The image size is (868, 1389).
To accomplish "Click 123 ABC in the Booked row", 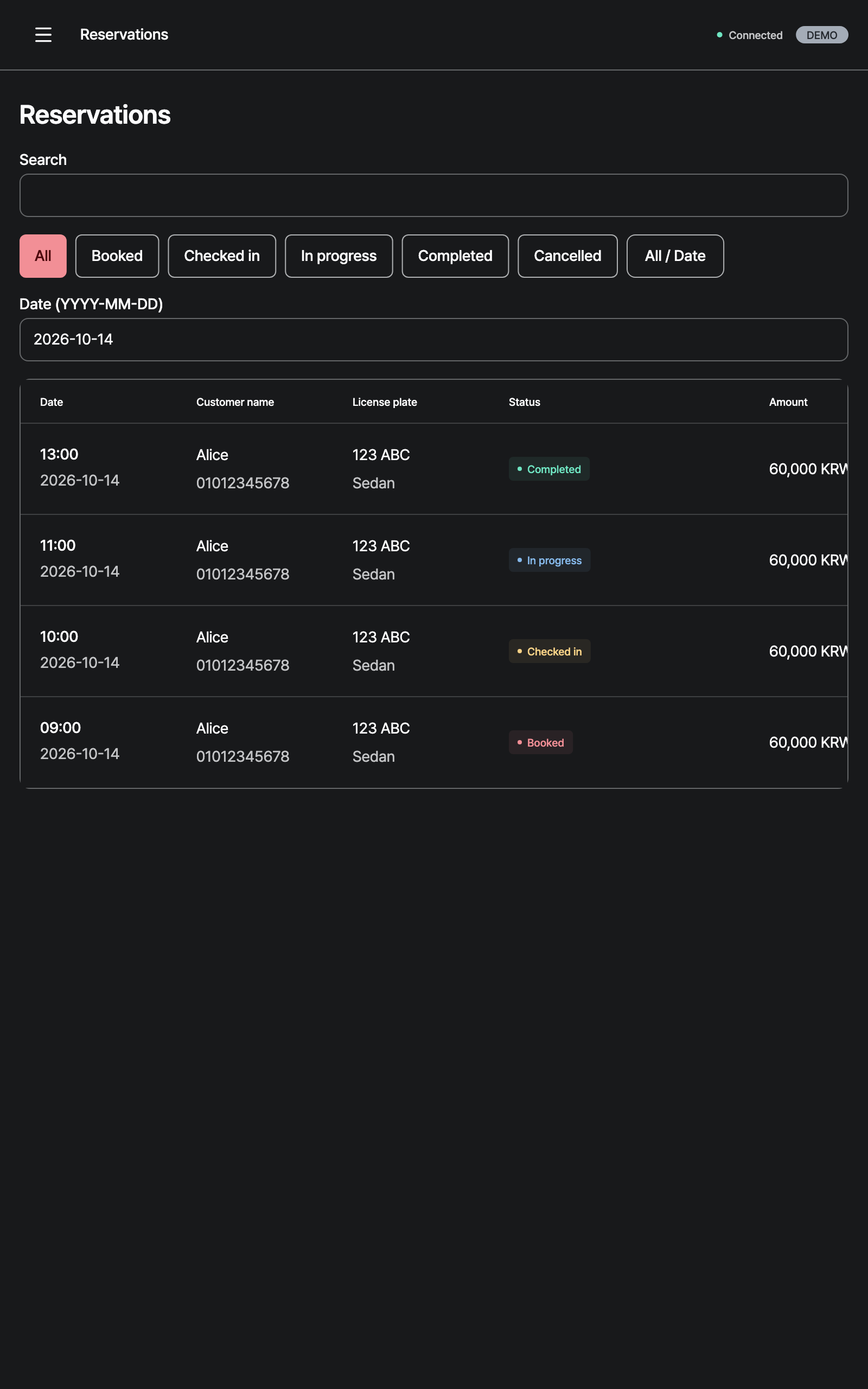I will pos(381,728).
